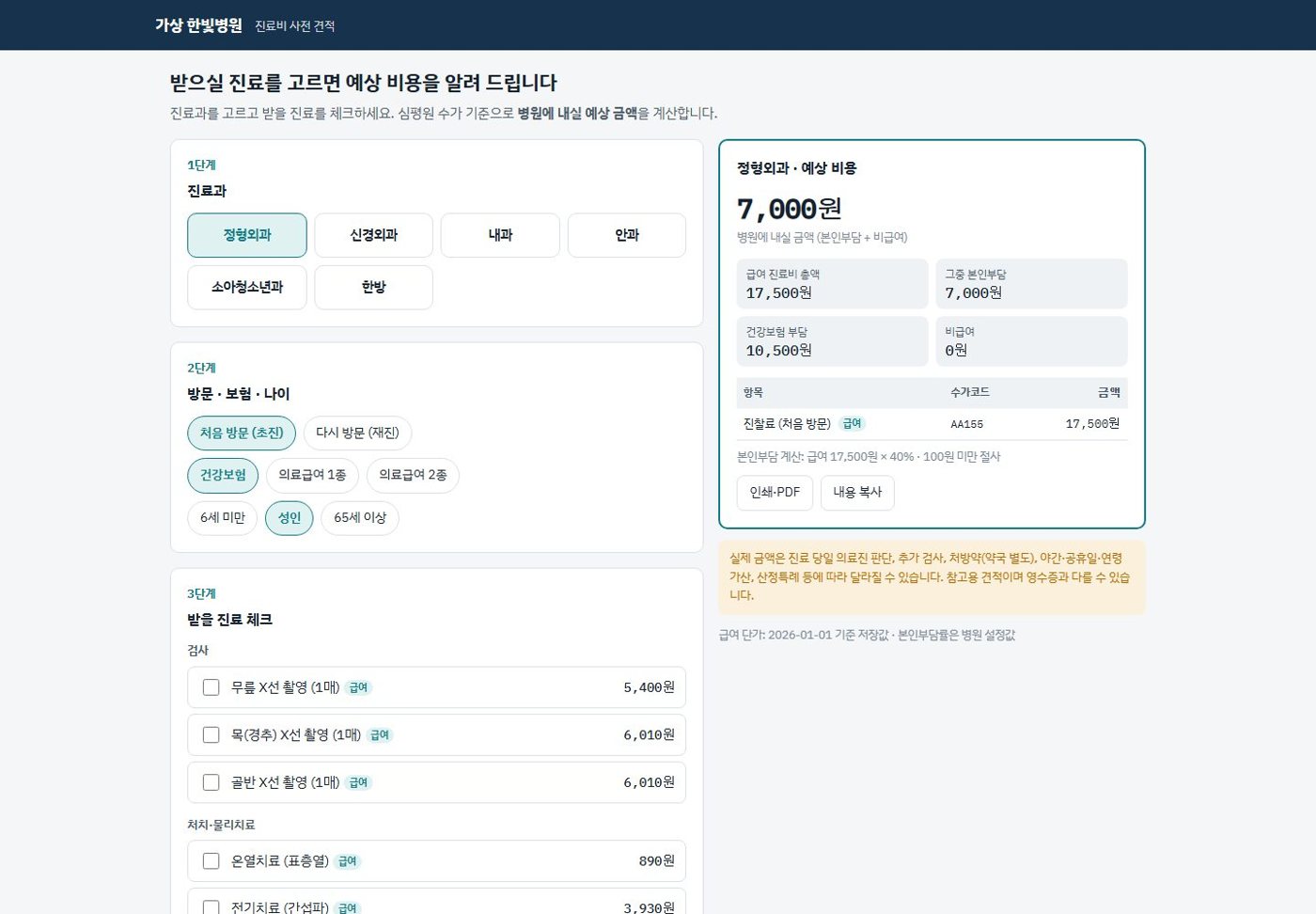
Task: Select the 정형외과 department
Action: coord(247,235)
